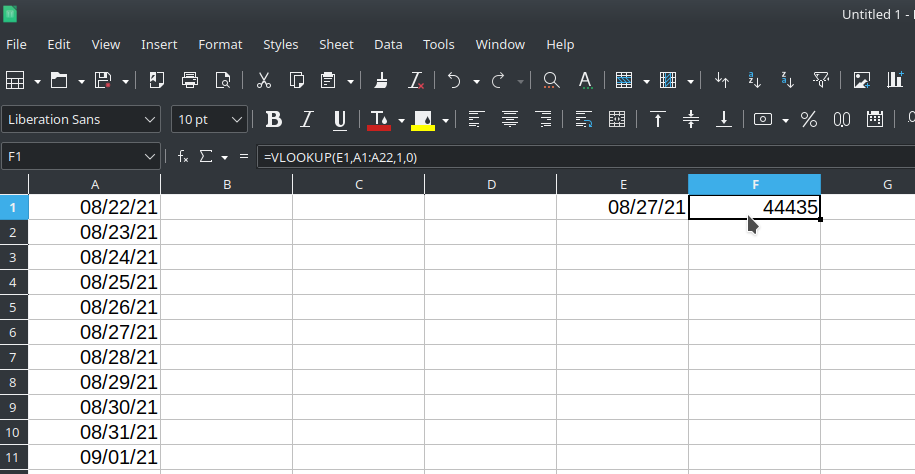Click the Paste clipboard icon
The image size is (915, 474).
point(328,80)
